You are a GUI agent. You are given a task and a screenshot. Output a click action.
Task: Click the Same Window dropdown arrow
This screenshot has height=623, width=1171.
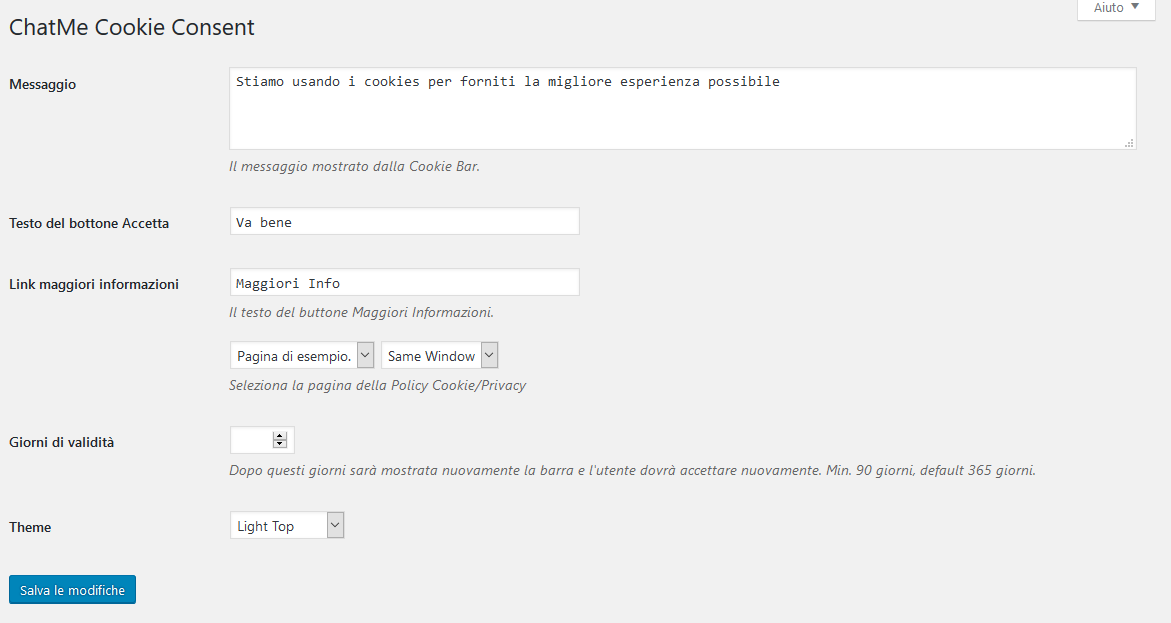coord(489,356)
